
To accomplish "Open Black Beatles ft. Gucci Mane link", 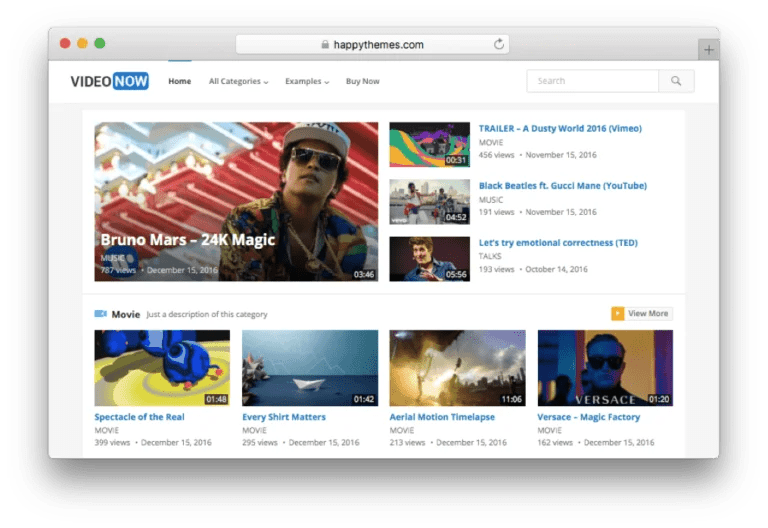I will pyautogui.click(x=563, y=186).
